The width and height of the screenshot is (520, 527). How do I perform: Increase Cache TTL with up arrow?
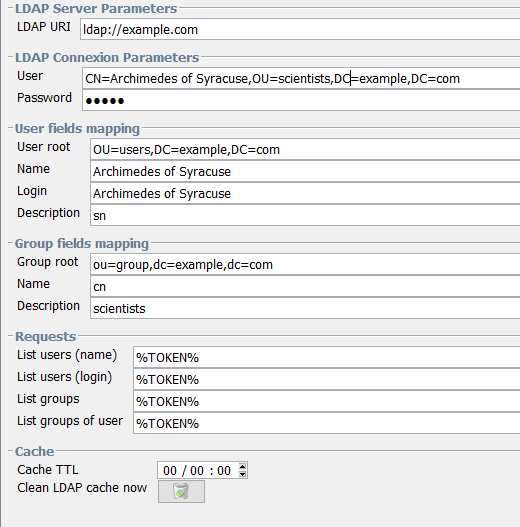(x=242, y=467)
